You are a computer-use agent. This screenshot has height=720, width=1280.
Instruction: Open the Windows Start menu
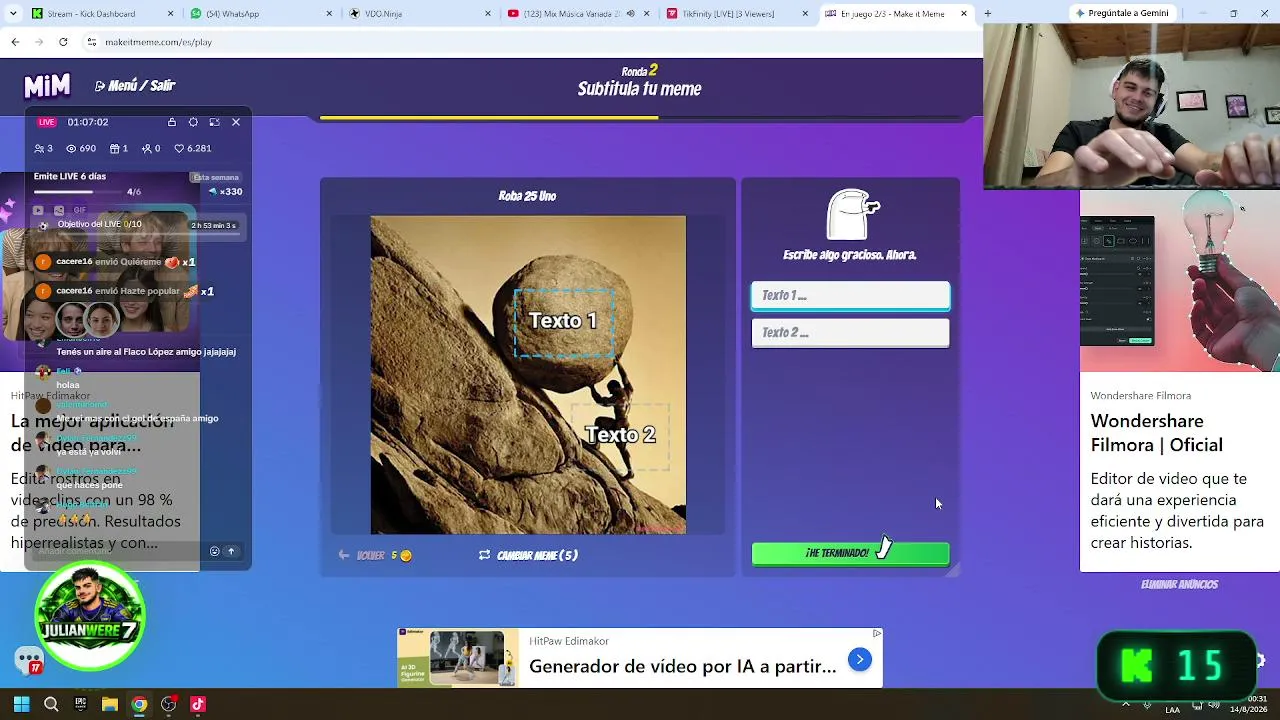tap(22, 704)
